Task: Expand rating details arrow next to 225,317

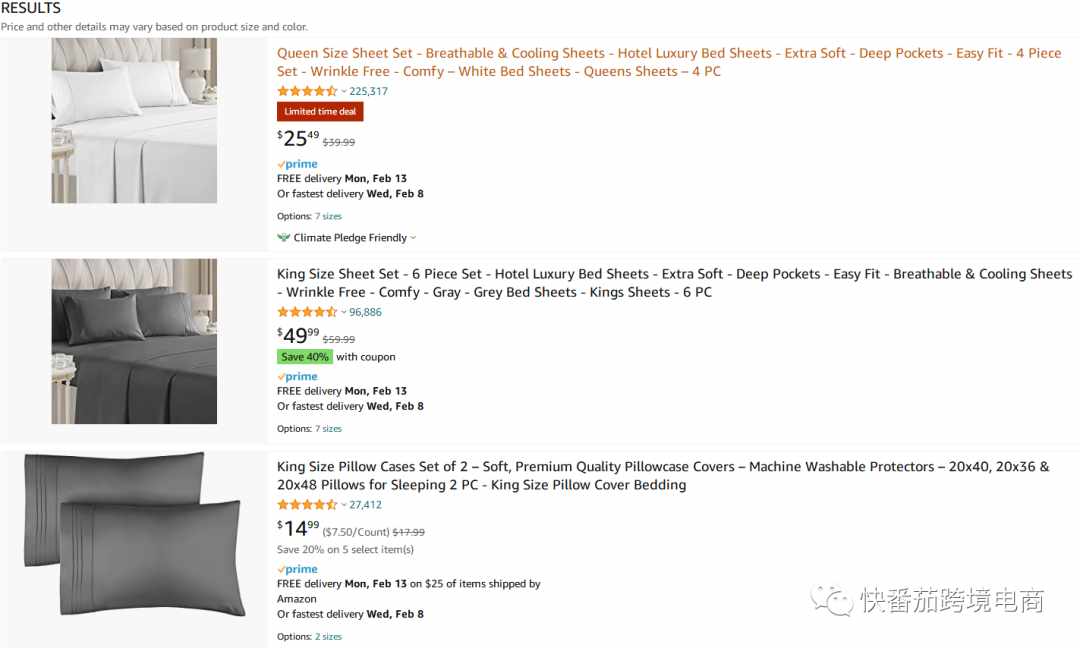Action: pyautogui.click(x=344, y=91)
